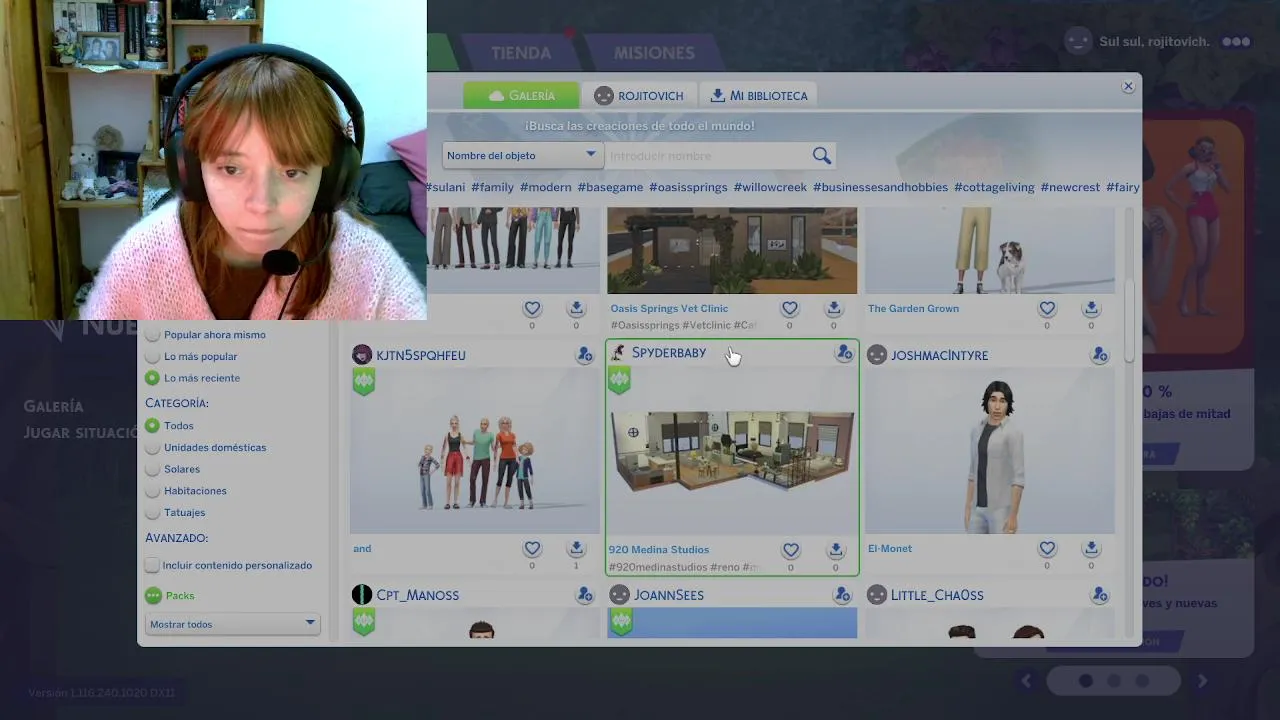Open the Oasis Springs Vet Clinic thumbnail

tap(732, 250)
